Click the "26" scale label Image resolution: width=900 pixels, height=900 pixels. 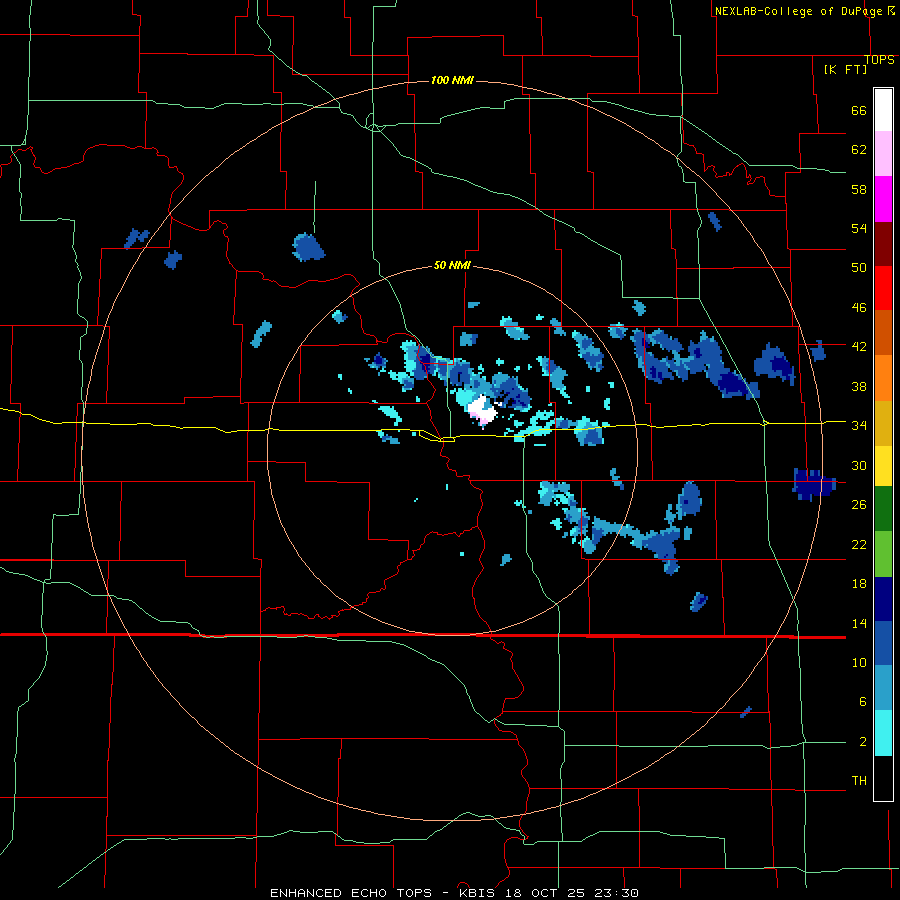coord(859,505)
